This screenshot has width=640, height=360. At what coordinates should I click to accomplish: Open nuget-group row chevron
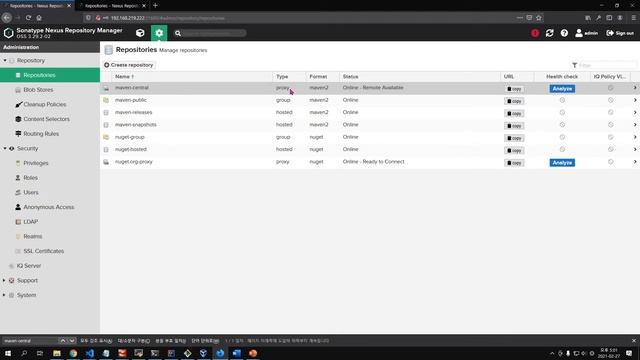pyautogui.click(x=635, y=137)
